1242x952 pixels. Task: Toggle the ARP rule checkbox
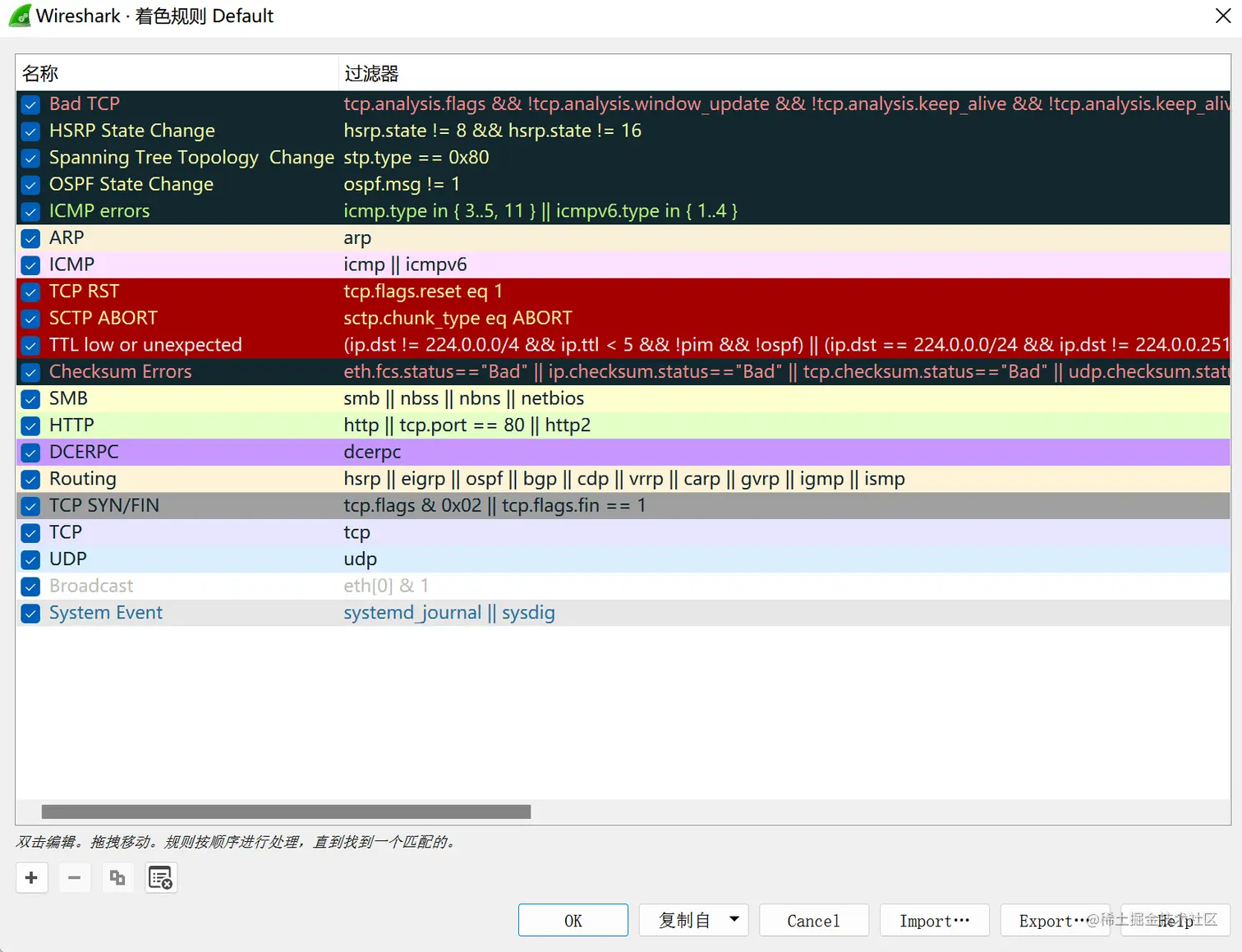[x=30, y=238]
